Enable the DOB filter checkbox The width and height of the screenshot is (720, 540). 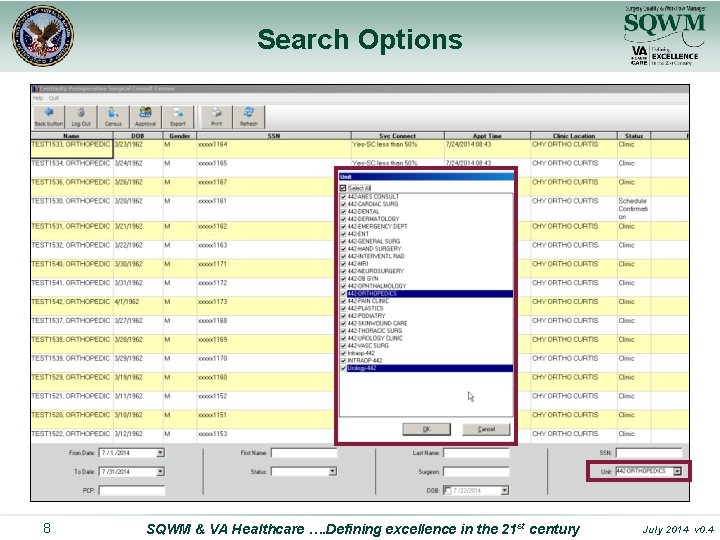pyautogui.click(x=447, y=490)
